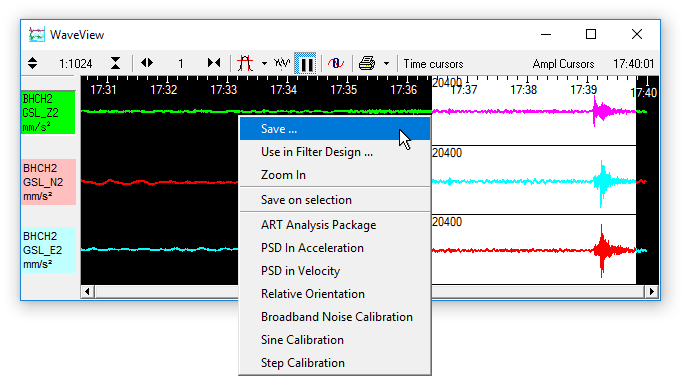Click the Time cursors label
The image size is (685, 379).
pyautogui.click(x=433, y=64)
